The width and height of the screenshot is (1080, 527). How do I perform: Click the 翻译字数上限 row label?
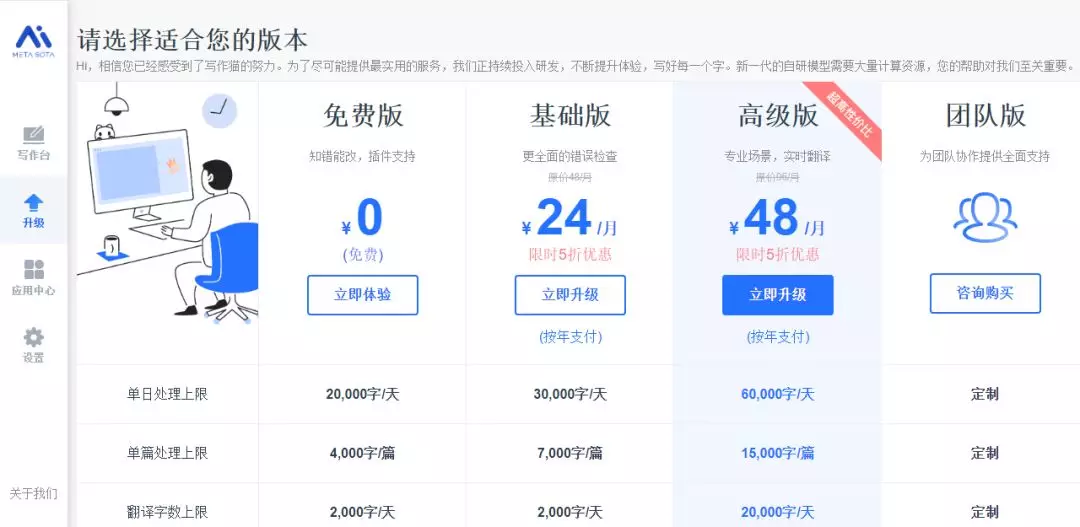[167, 513]
